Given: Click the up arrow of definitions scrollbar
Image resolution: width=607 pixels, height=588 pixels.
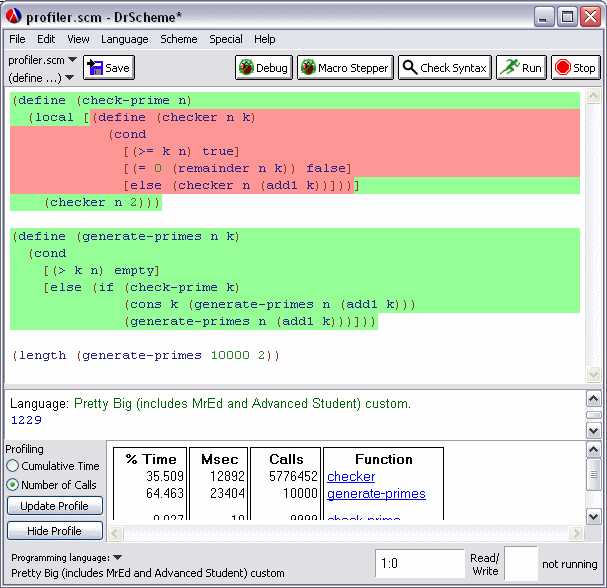Looking at the screenshot, I should (593, 96).
